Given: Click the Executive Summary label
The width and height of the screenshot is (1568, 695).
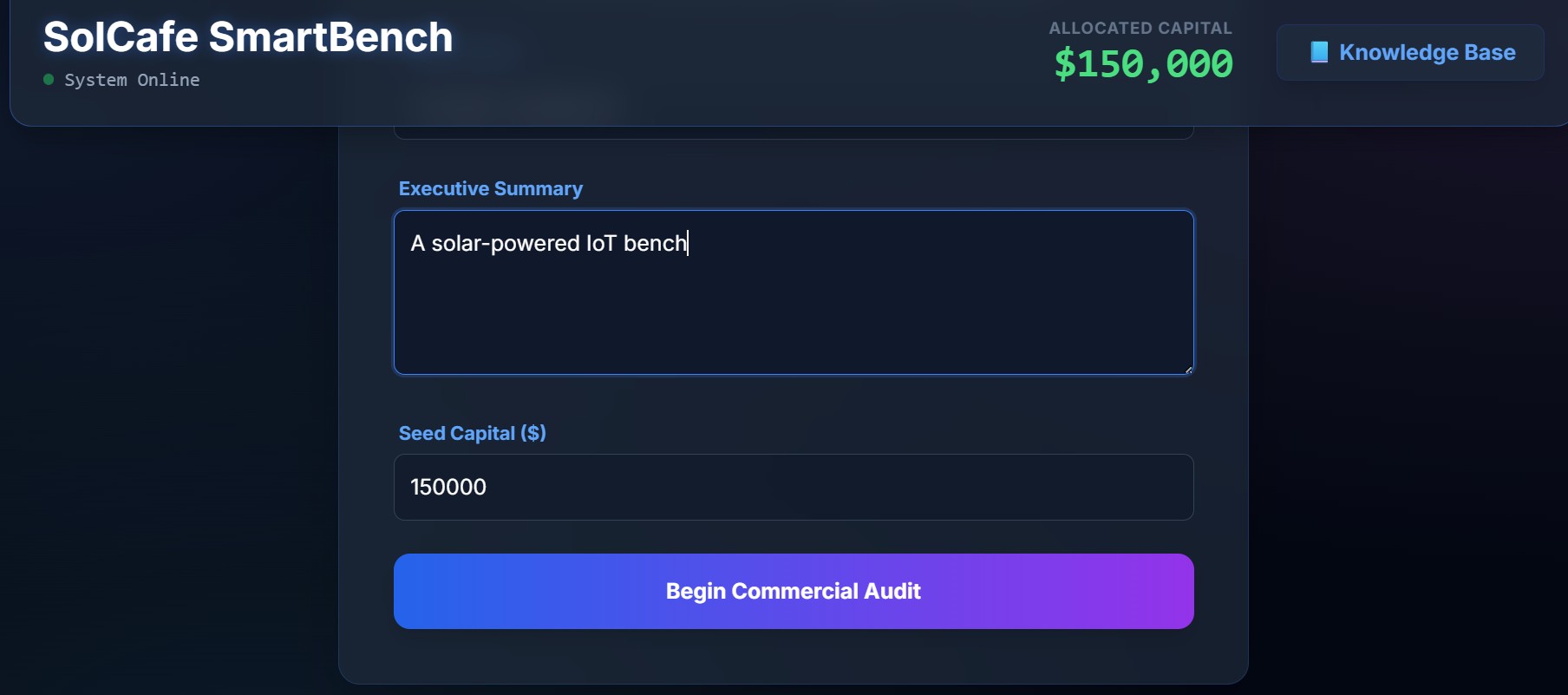Looking at the screenshot, I should coord(490,188).
